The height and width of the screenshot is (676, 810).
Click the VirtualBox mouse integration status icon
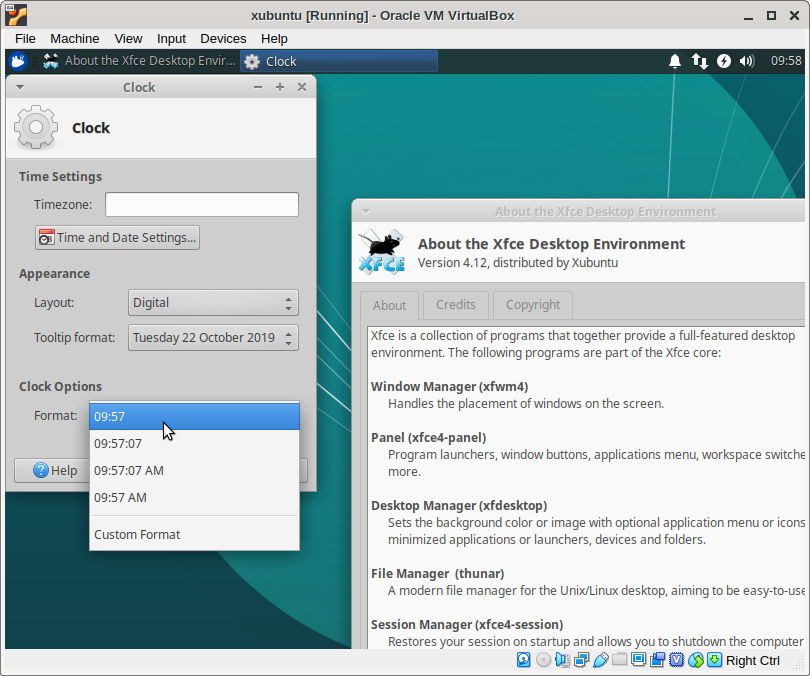(696, 660)
